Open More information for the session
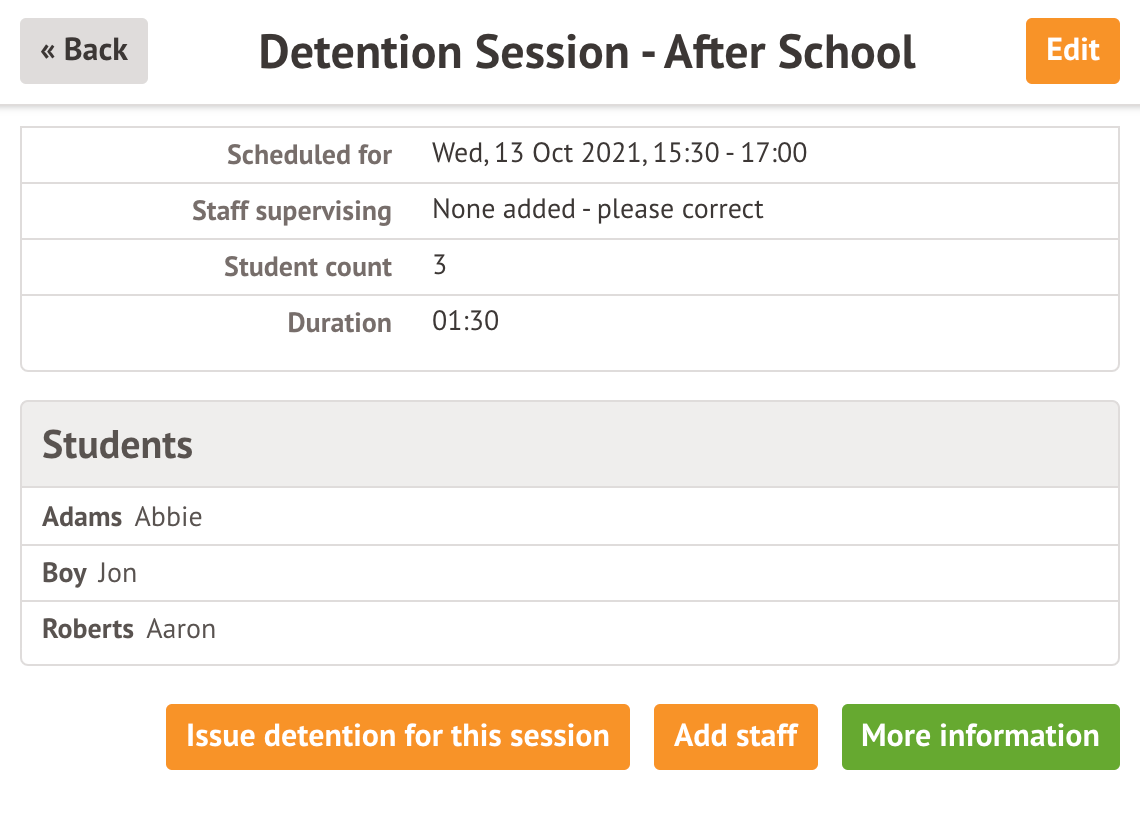 point(980,737)
